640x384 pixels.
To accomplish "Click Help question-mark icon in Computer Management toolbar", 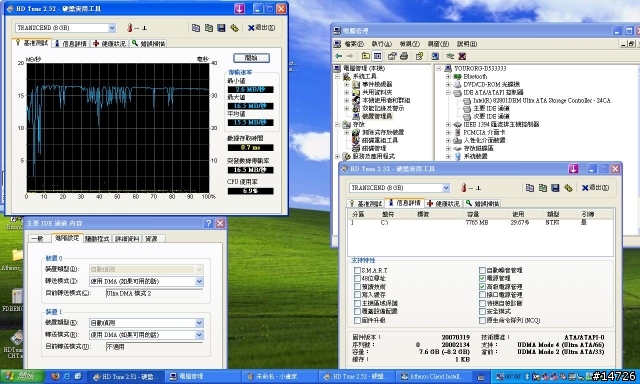I will pos(419,56).
